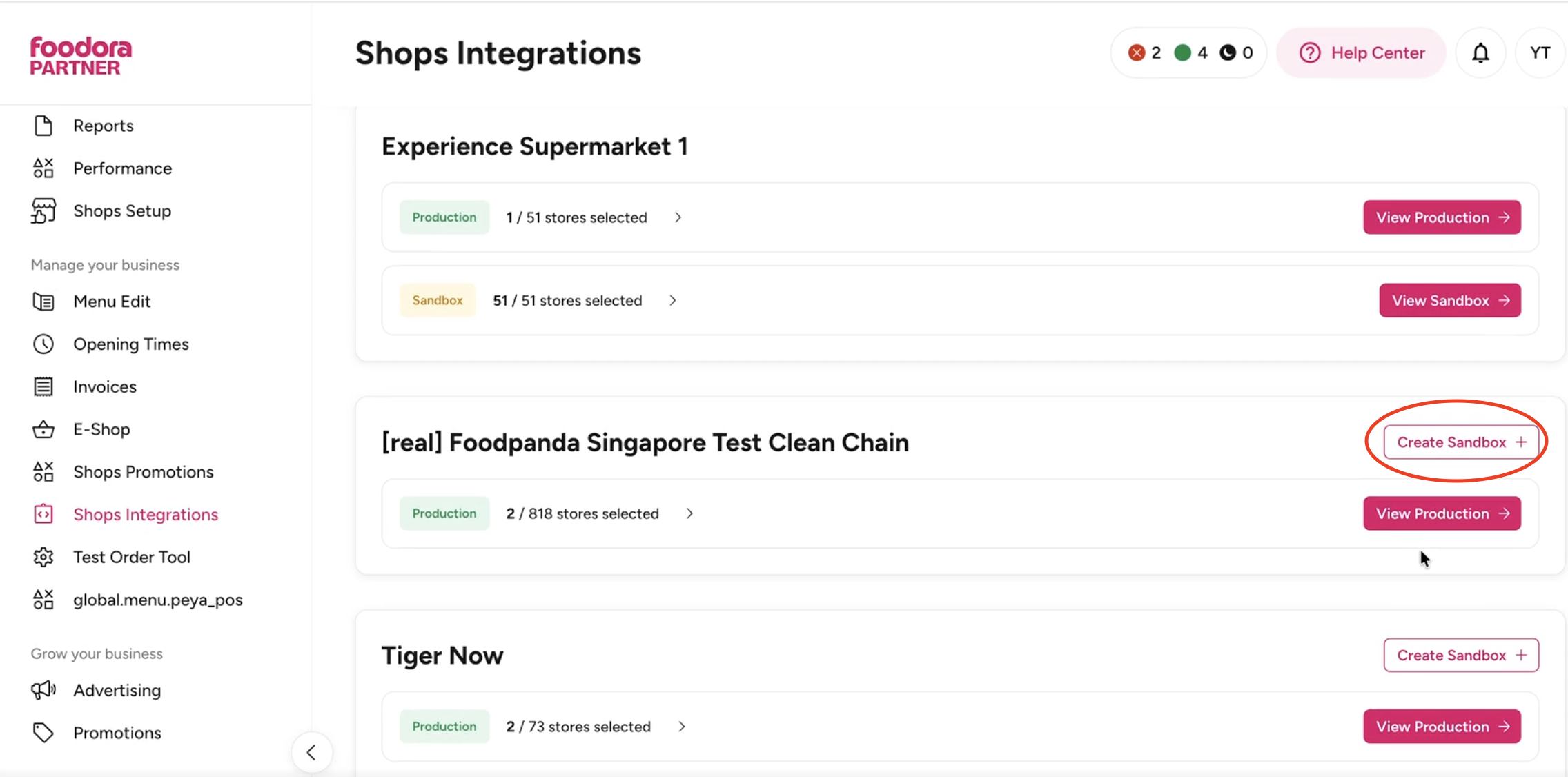Click the '2 / 818 stores selected' text
This screenshot has width=1568, height=777.
(x=582, y=513)
